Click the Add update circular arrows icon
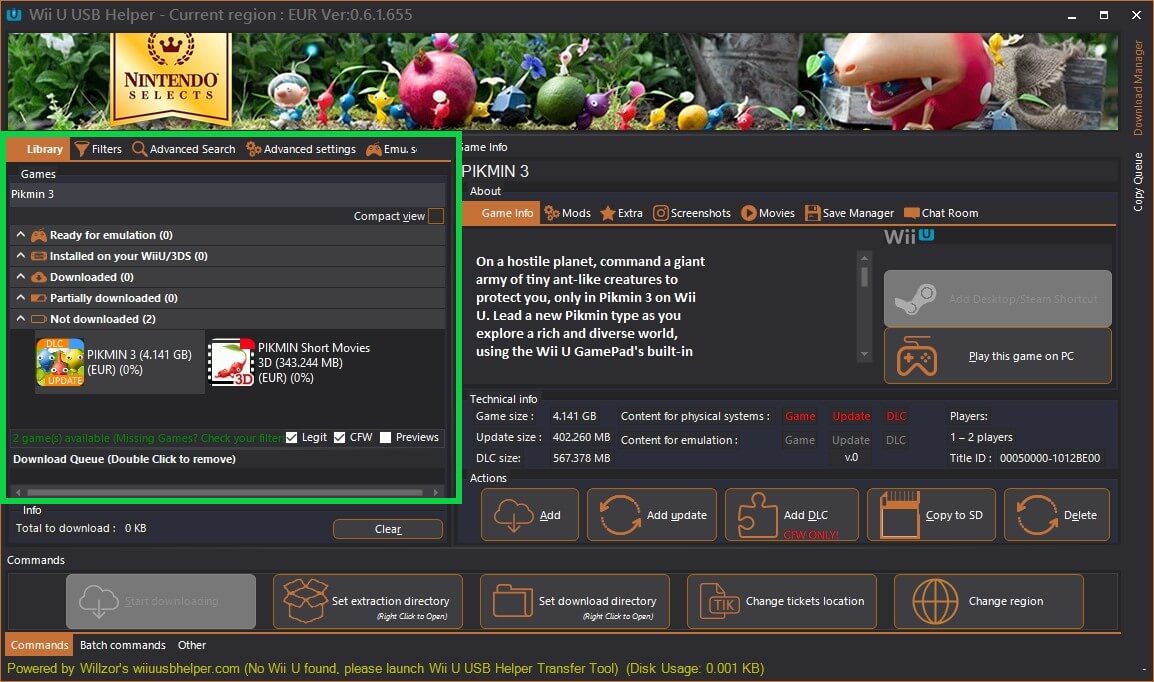 pos(620,515)
